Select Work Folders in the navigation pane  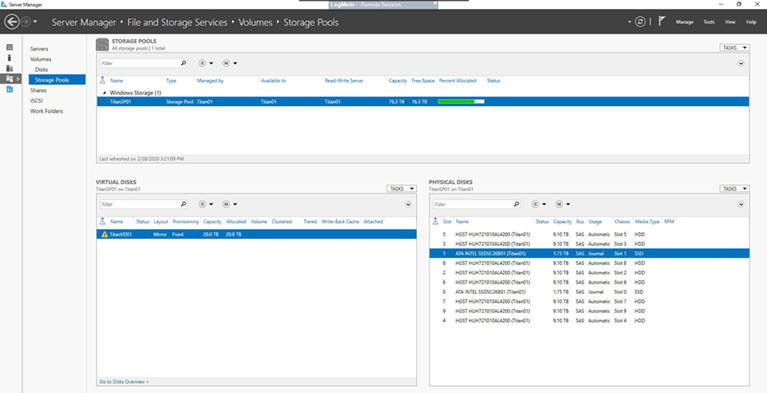point(46,111)
